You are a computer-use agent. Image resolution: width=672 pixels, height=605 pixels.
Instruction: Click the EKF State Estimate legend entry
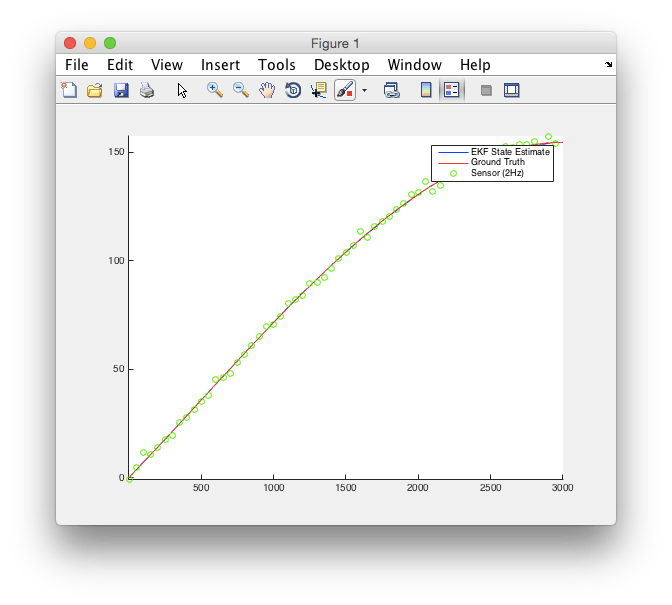[x=510, y=152]
